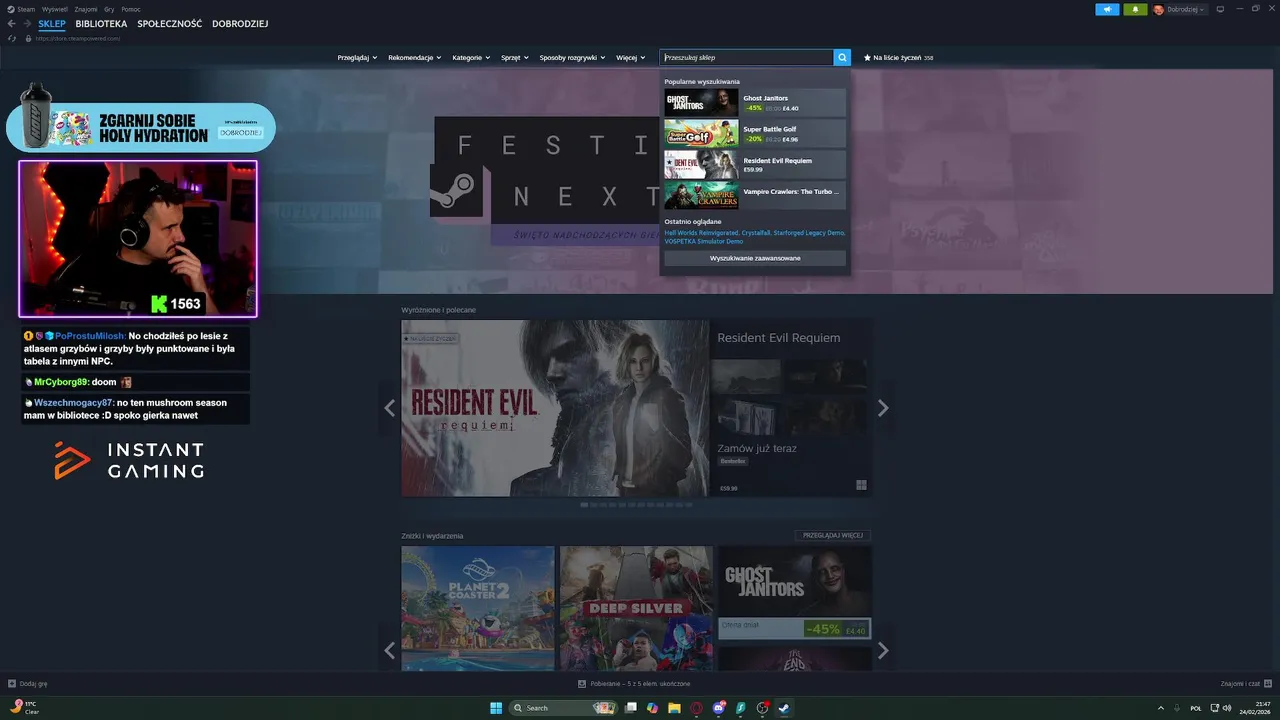1280x720 pixels.
Task: Open the Na liście życzeń wishlist
Action: pyautogui.click(x=899, y=58)
